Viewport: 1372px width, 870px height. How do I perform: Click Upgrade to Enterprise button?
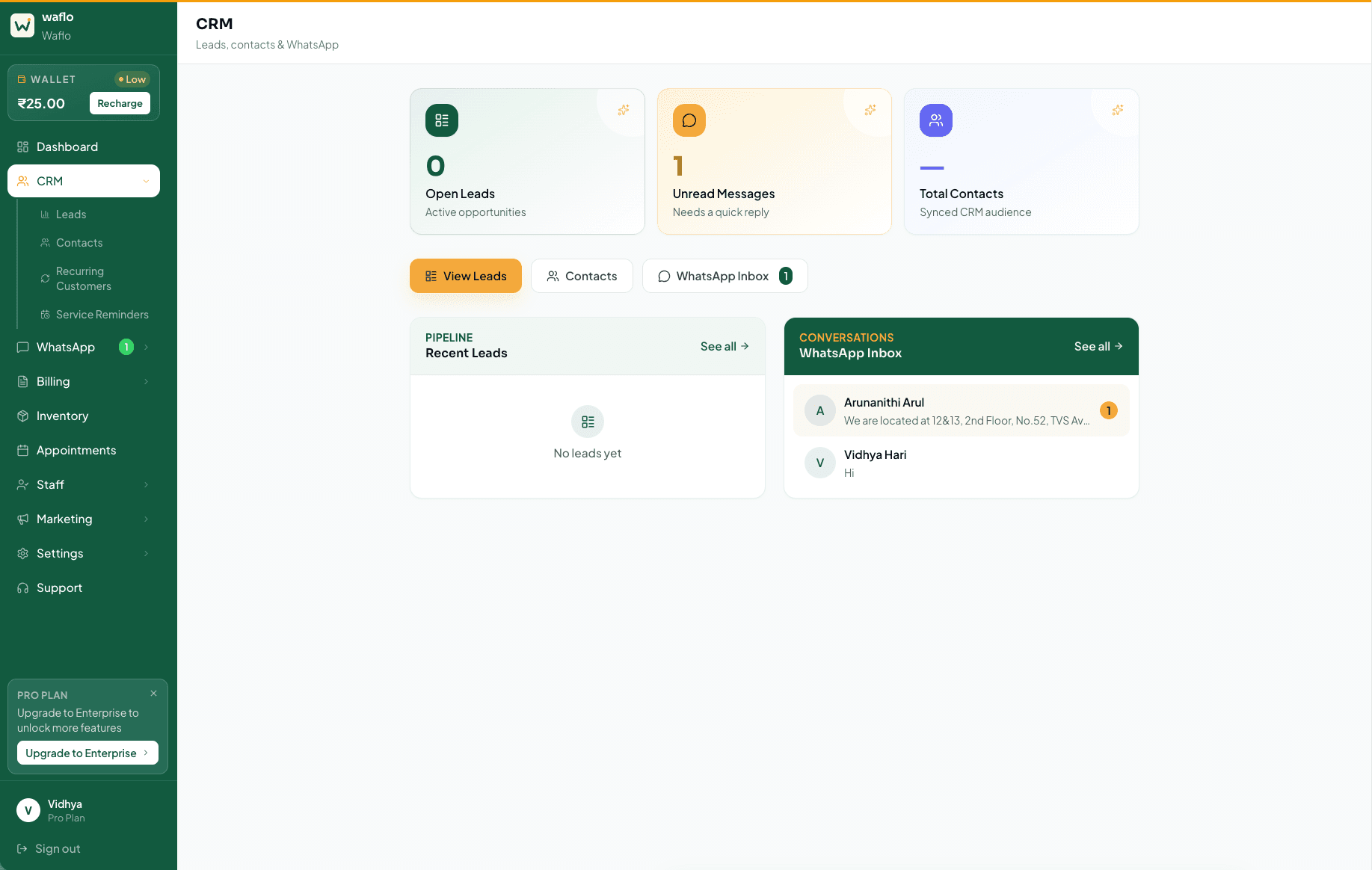87,753
